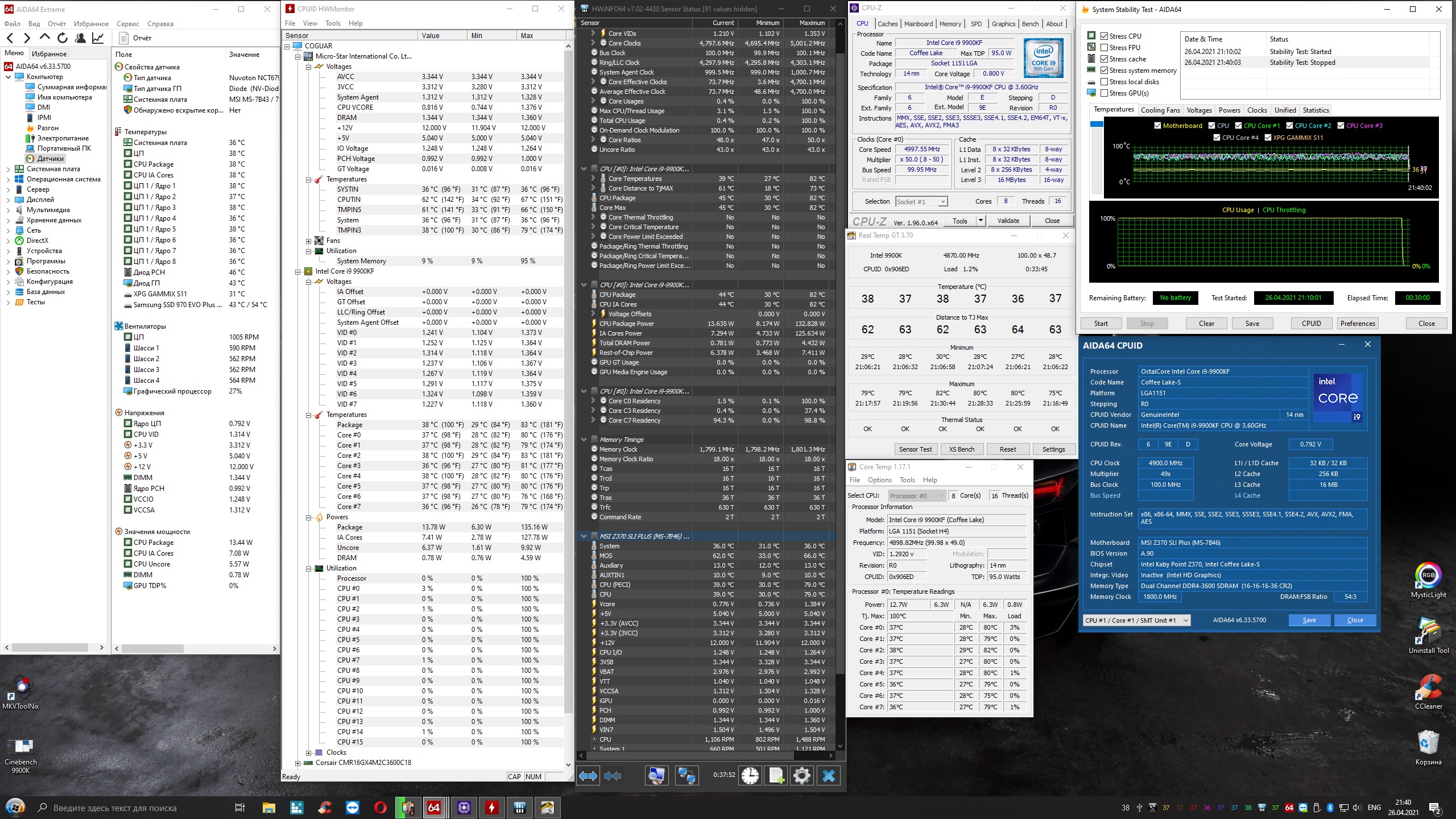Click AIDA64 graph chart toolbar icon

pos(98,38)
